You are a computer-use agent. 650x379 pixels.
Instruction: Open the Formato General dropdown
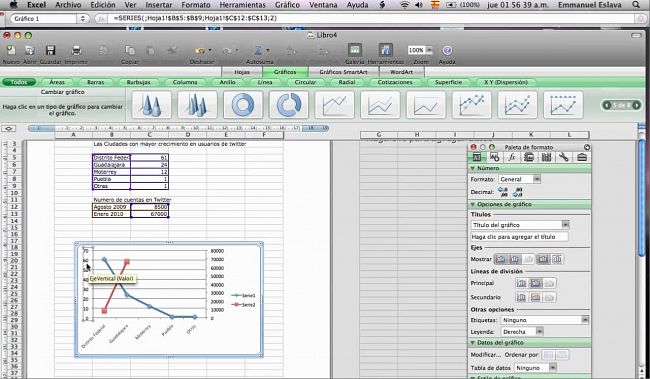pyautogui.click(x=519, y=179)
